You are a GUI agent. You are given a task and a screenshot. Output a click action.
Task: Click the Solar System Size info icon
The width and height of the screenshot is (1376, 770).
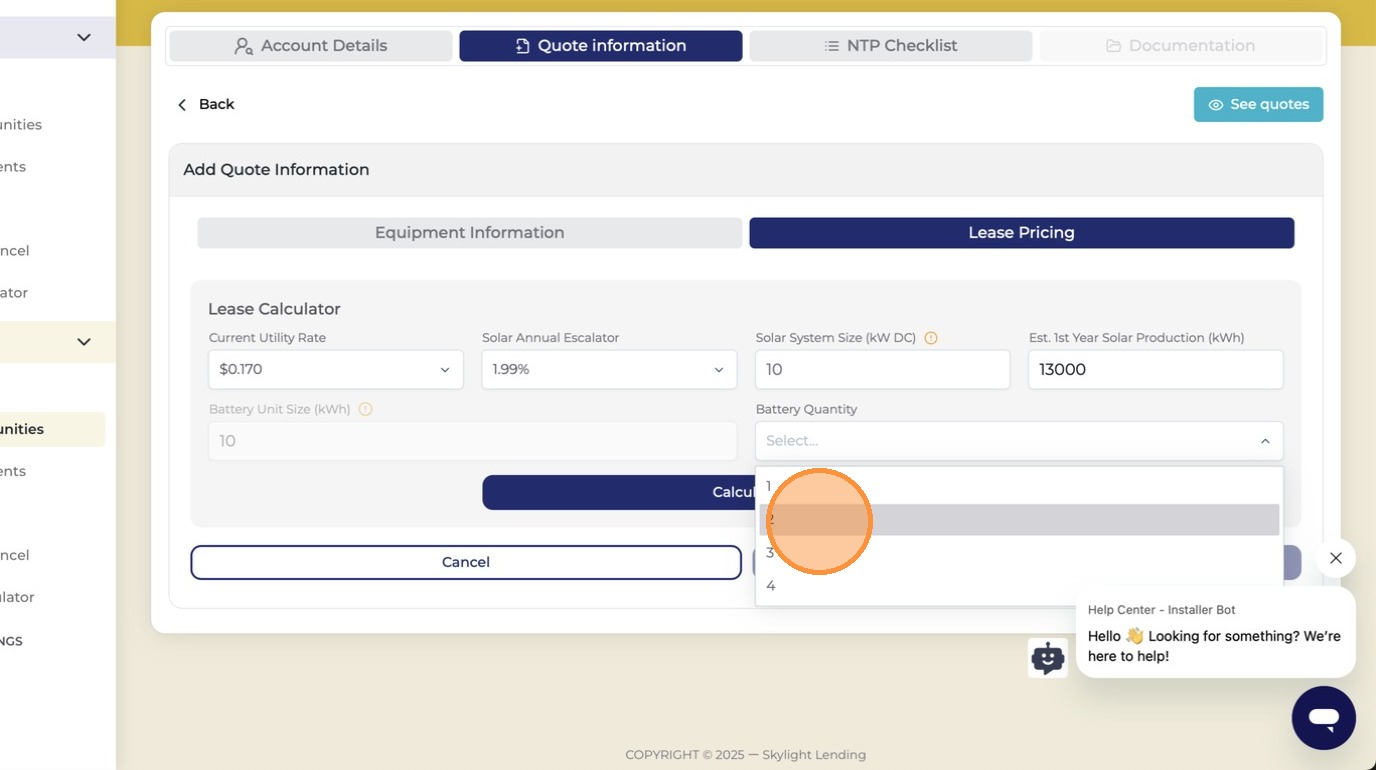tap(931, 338)
